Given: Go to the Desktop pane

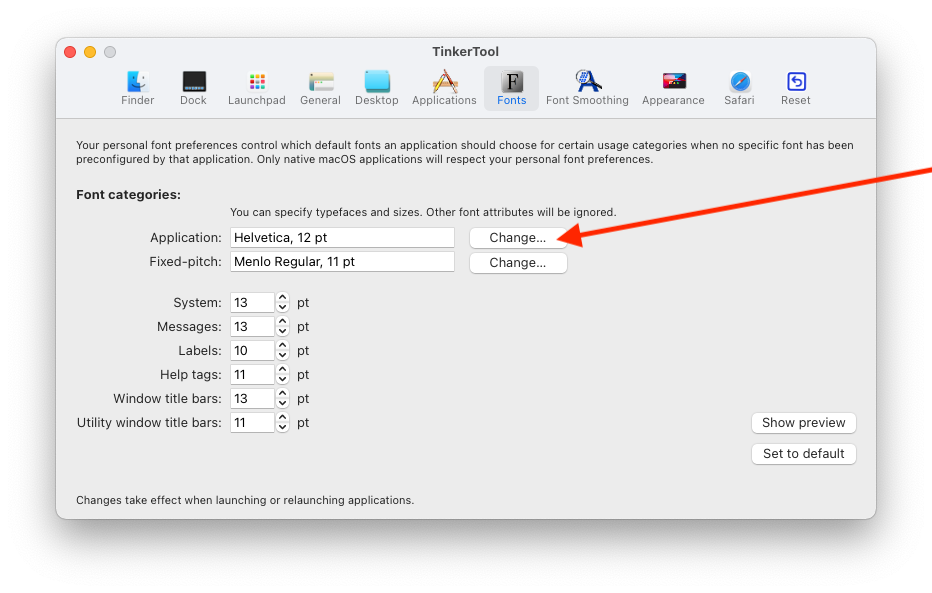Looking at the screenshot, I should [377, 88].
